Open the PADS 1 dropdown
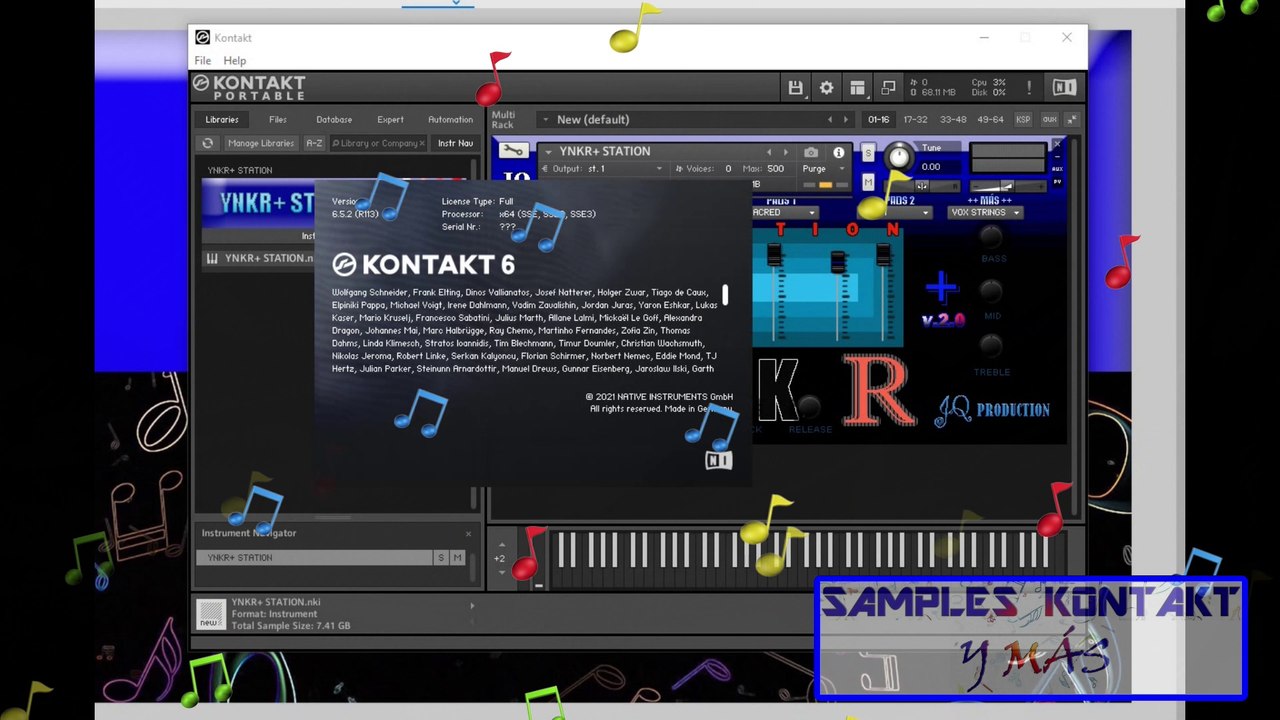The width and height of the screenshot is (1280, 720). pyautogui.click(x=785, y=212)
